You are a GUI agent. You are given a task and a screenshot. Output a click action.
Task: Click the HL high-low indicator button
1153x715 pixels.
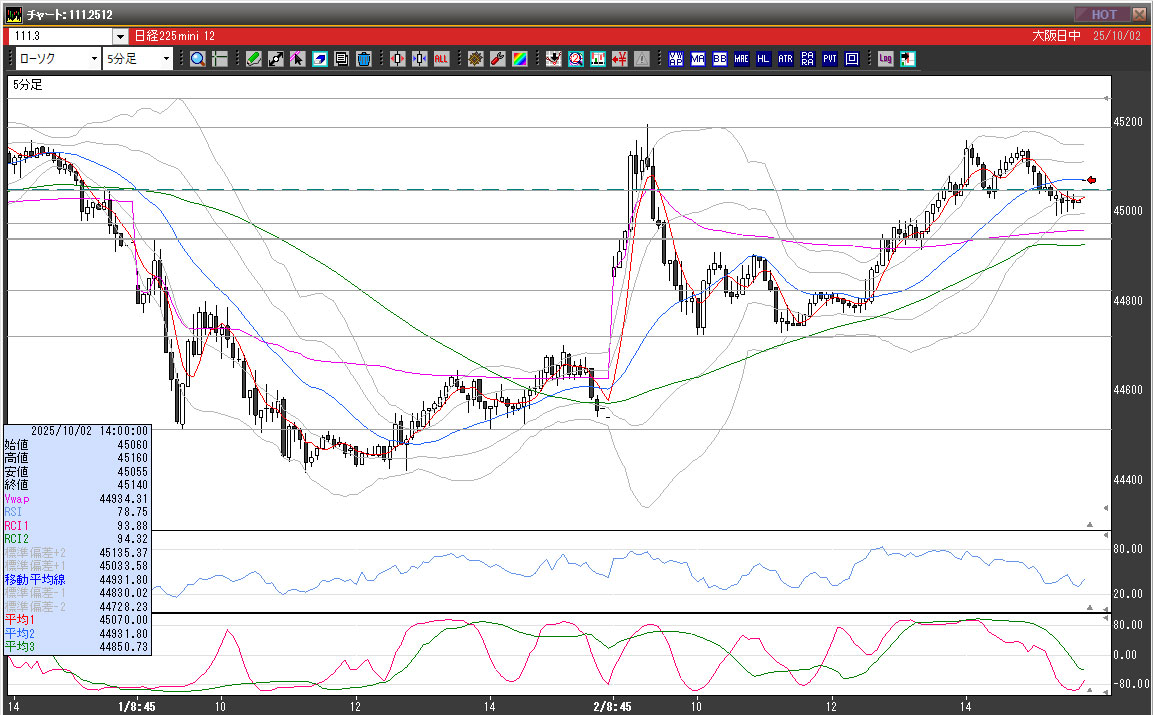pyautogui.click(x=763, y=59)
